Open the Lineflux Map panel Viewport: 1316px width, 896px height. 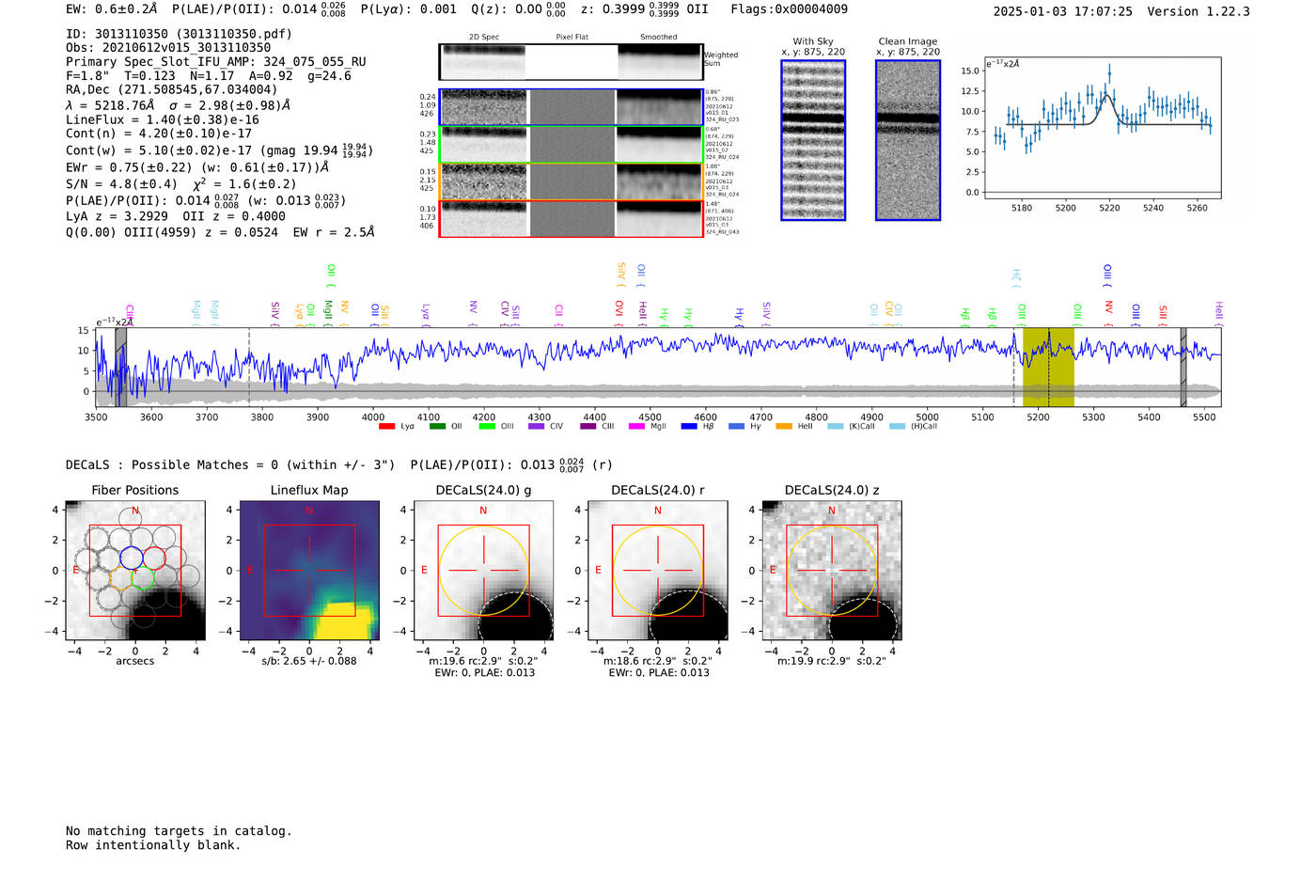[309, 571]
